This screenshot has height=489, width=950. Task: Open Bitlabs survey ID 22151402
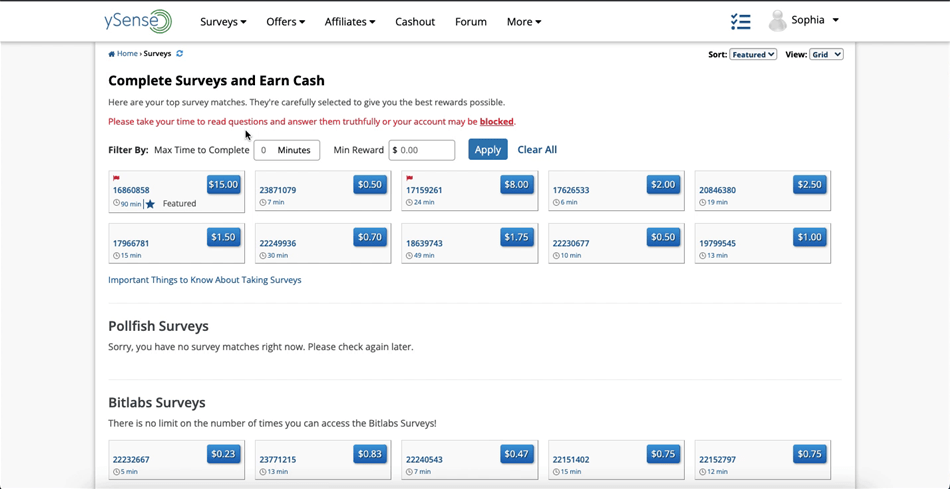pyautogui.click(x=571, y=460)
